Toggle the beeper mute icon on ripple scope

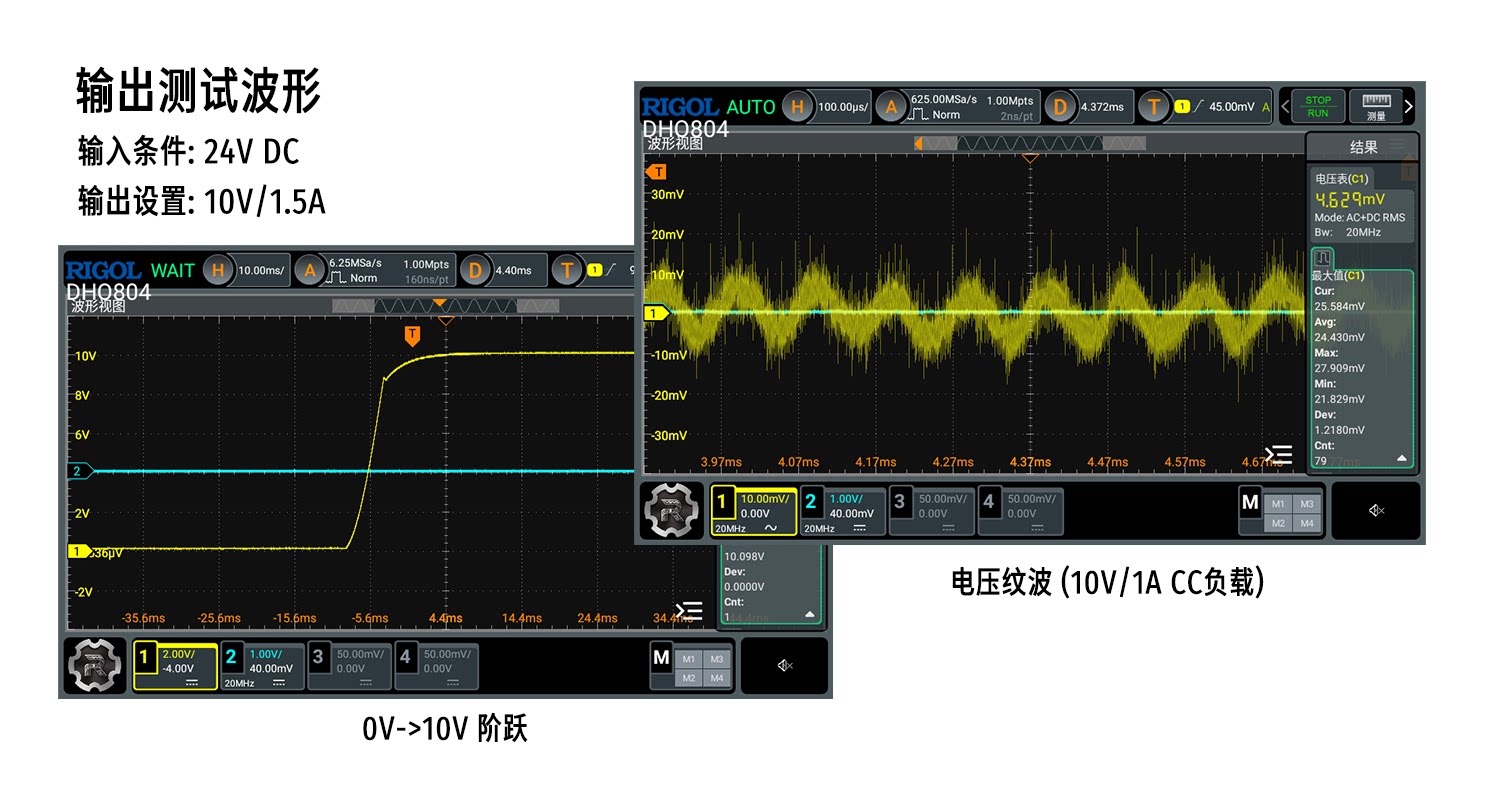click(x=1376, y=511)
